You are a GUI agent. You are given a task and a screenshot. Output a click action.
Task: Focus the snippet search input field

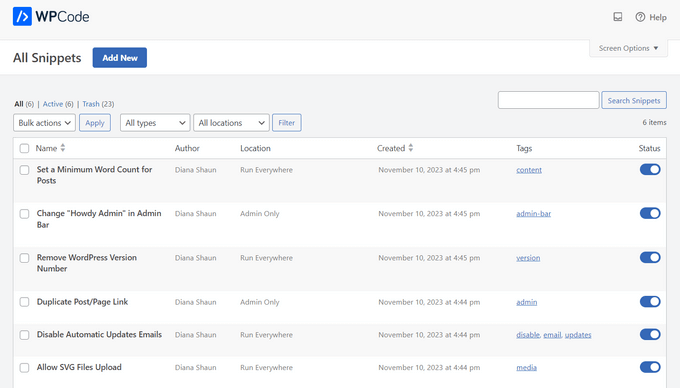(549, 100)
